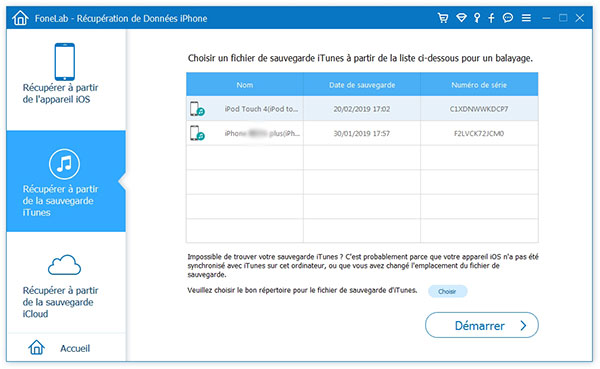
Task: Open the shopping cart icon
Action: tap(443, 18)
